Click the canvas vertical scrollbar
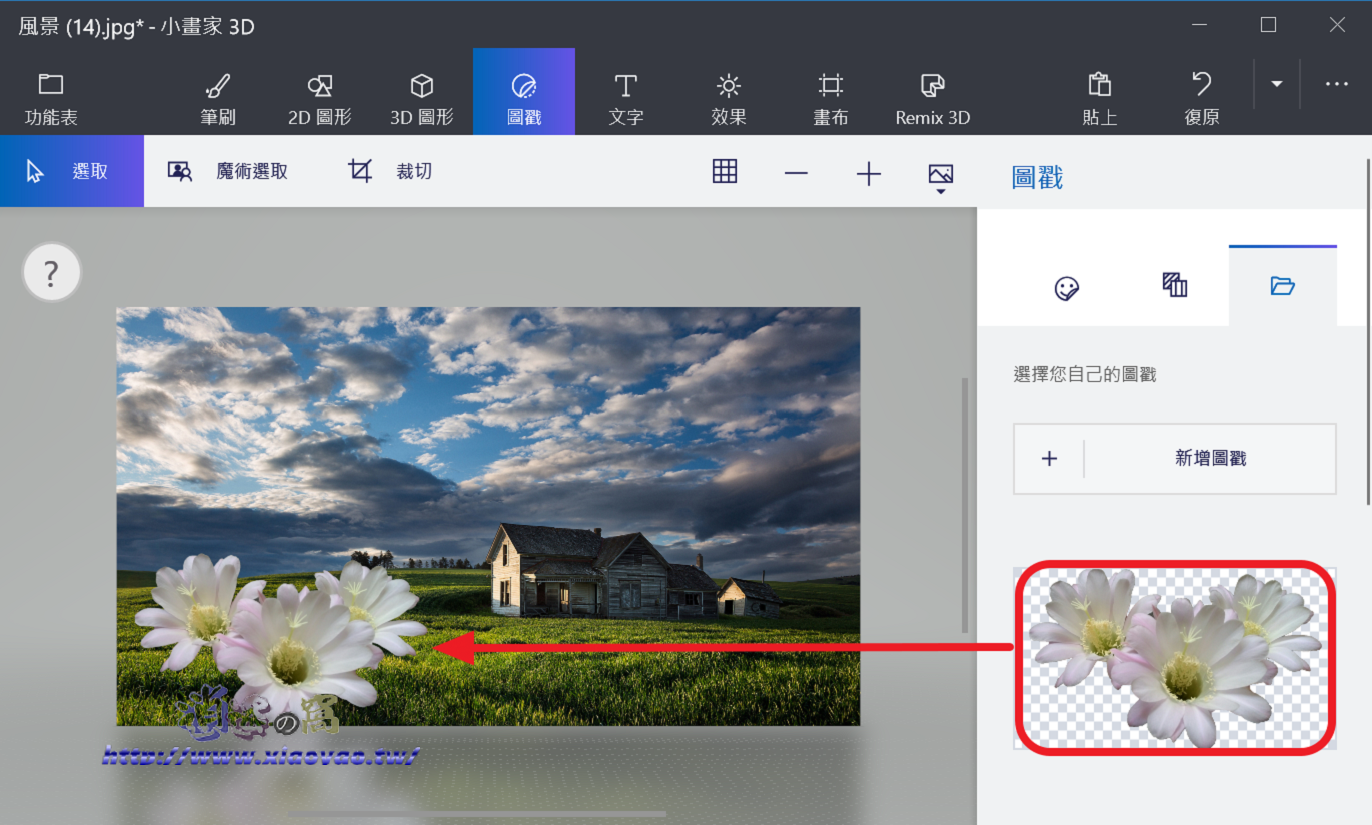 click(965, 505)
